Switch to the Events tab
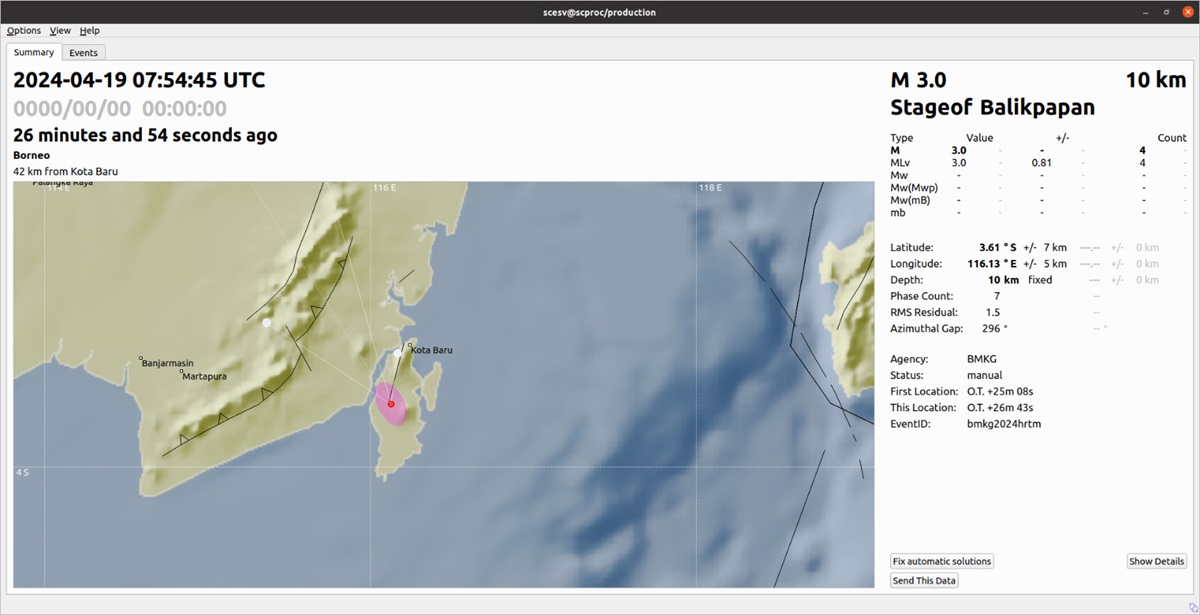 83,53
